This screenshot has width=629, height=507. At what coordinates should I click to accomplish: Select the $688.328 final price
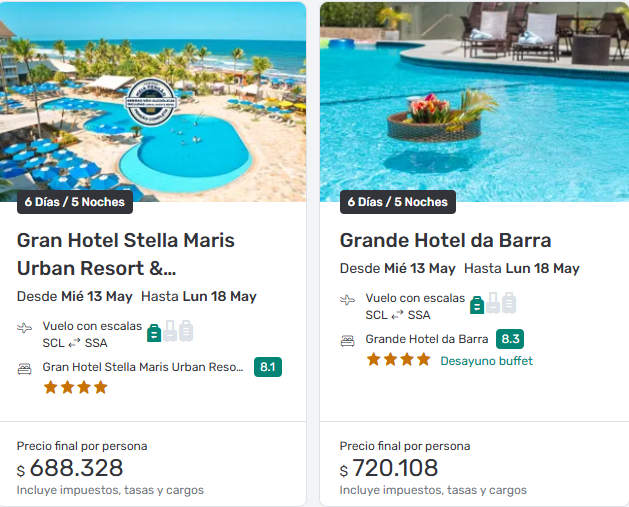click(76, 468)
